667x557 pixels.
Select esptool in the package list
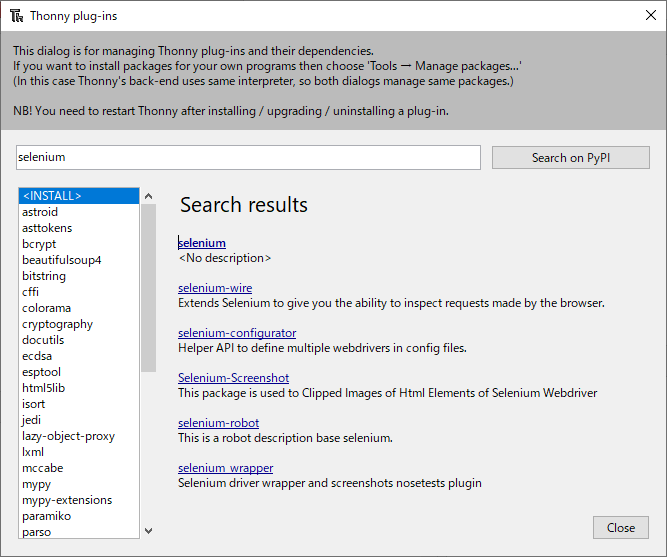pyautogui.click(x=79, y=372)
